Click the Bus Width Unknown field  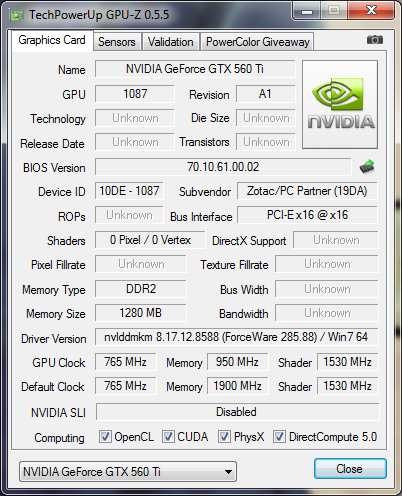pyautogui.click(x=327, y=289)
